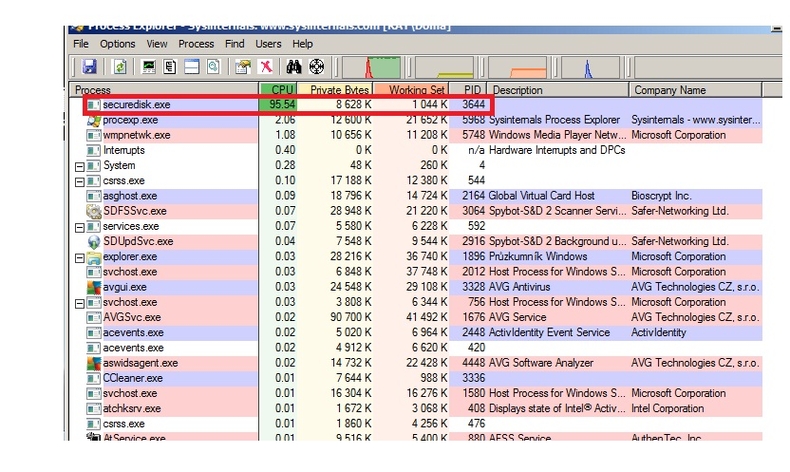Toggle the Show Lower Pane toolbar button
This screenshot has width=790, height=472.
click(190, 68)
